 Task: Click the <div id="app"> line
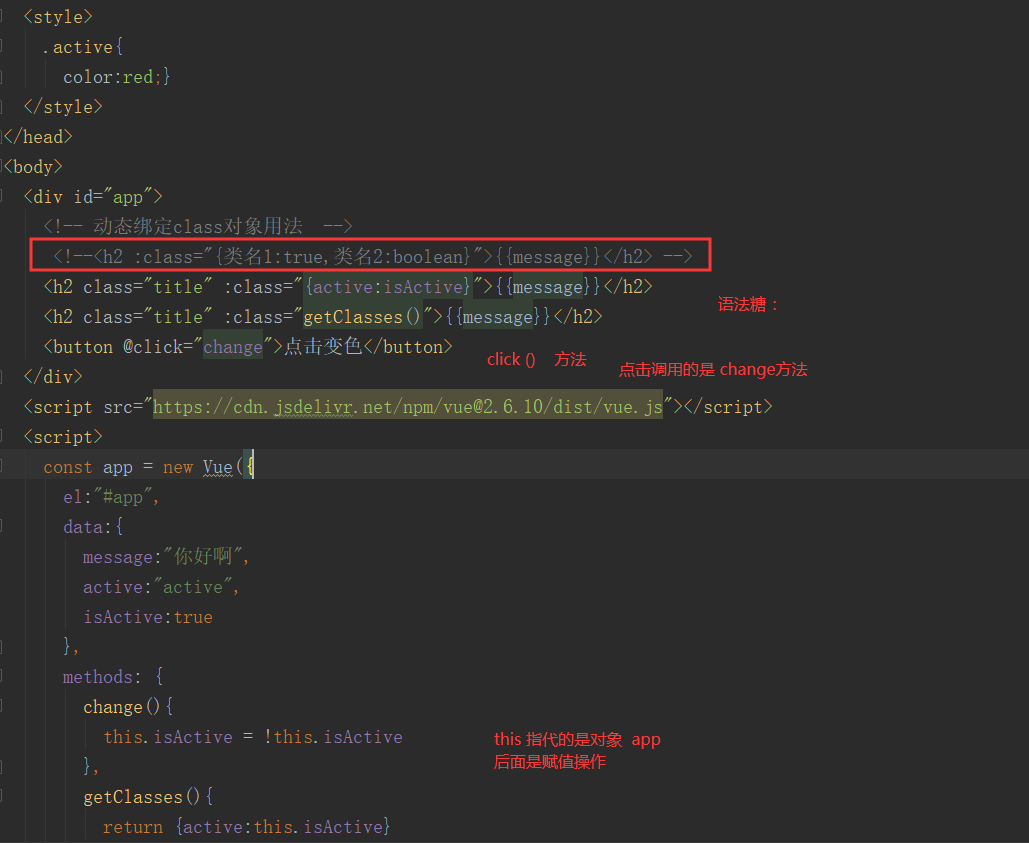pos(93,197)
